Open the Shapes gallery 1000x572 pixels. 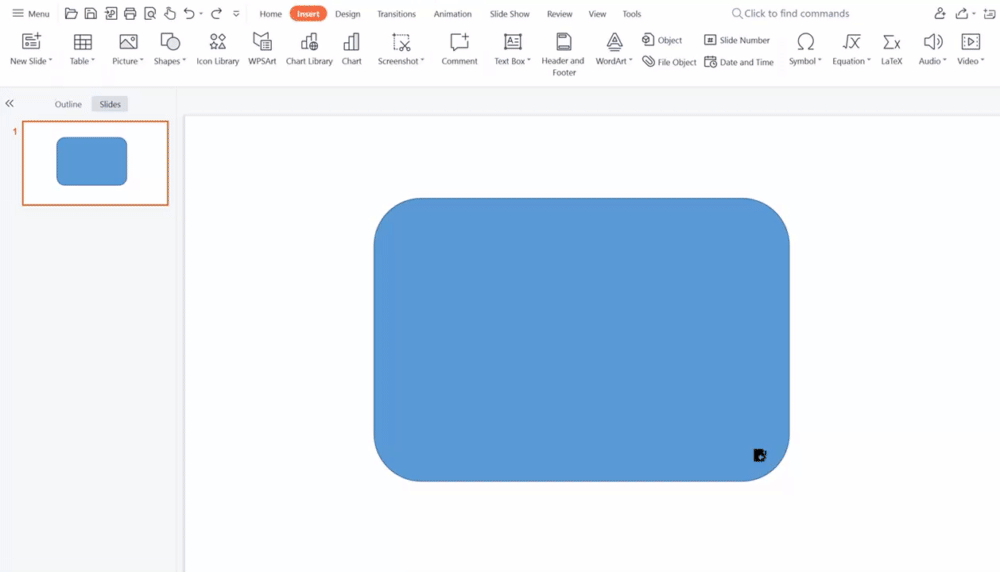coord(170,49)
